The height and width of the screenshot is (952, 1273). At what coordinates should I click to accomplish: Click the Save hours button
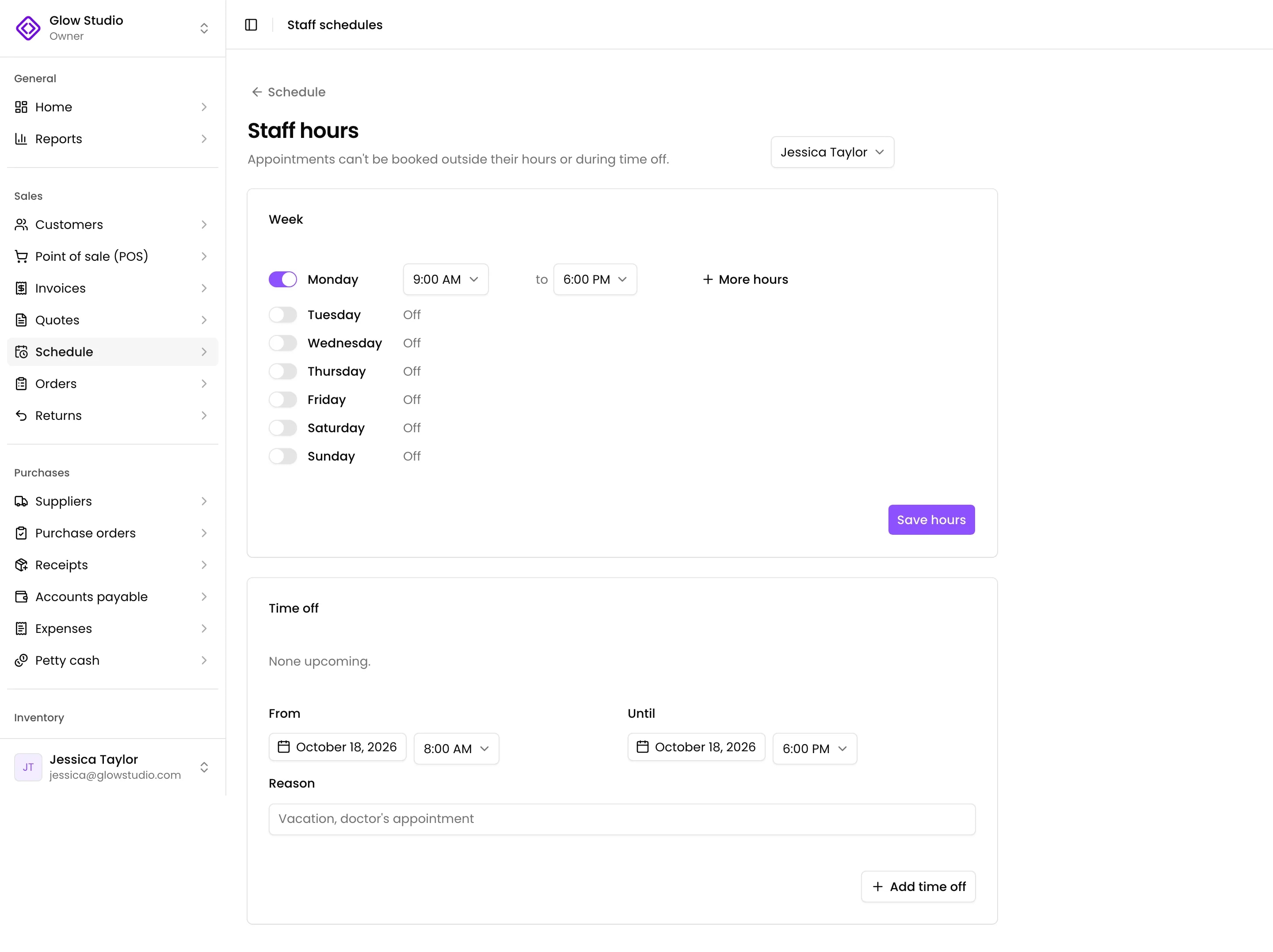point(931,520)
